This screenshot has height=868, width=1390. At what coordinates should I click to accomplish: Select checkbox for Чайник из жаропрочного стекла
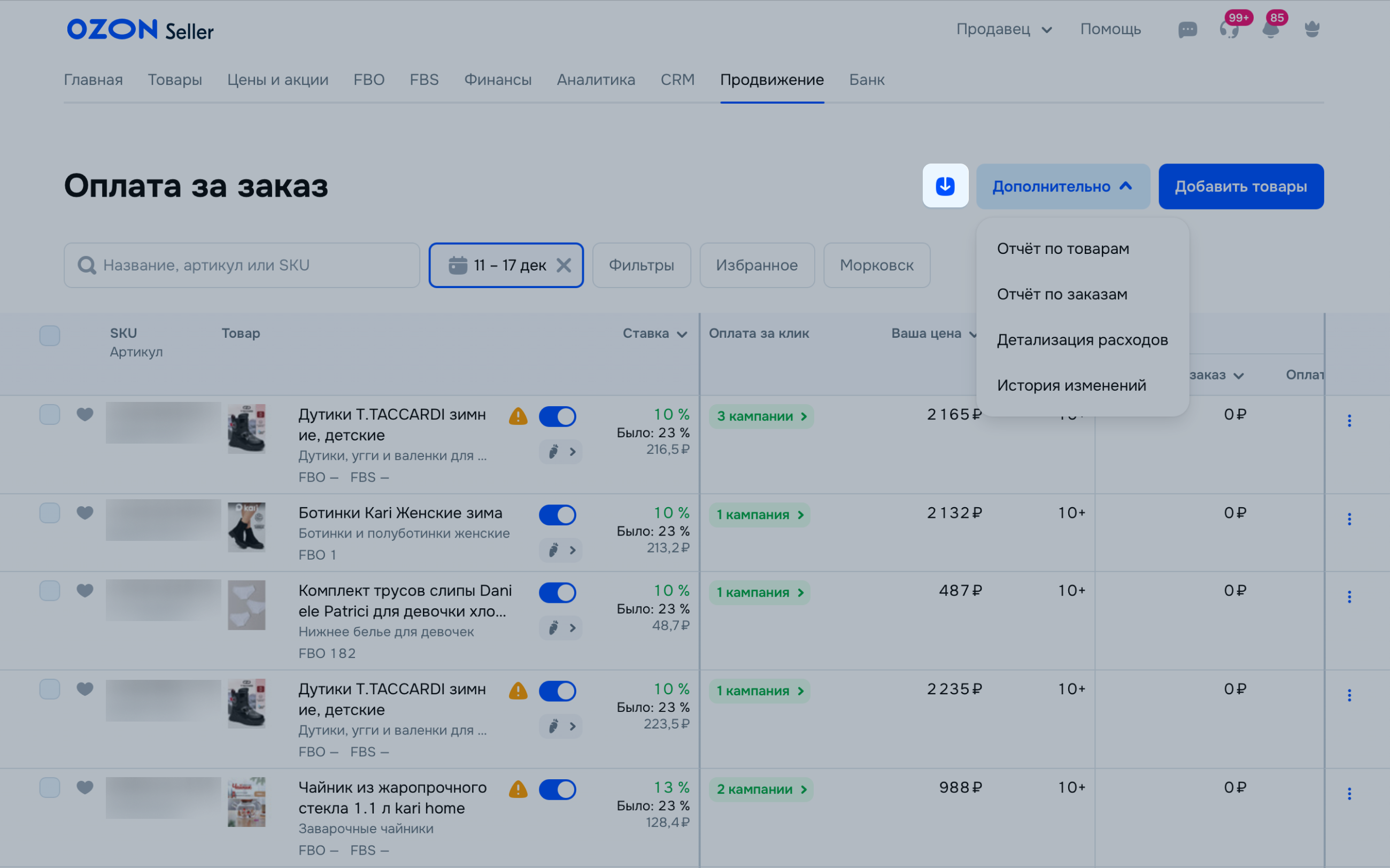click(x=50, y=787)
